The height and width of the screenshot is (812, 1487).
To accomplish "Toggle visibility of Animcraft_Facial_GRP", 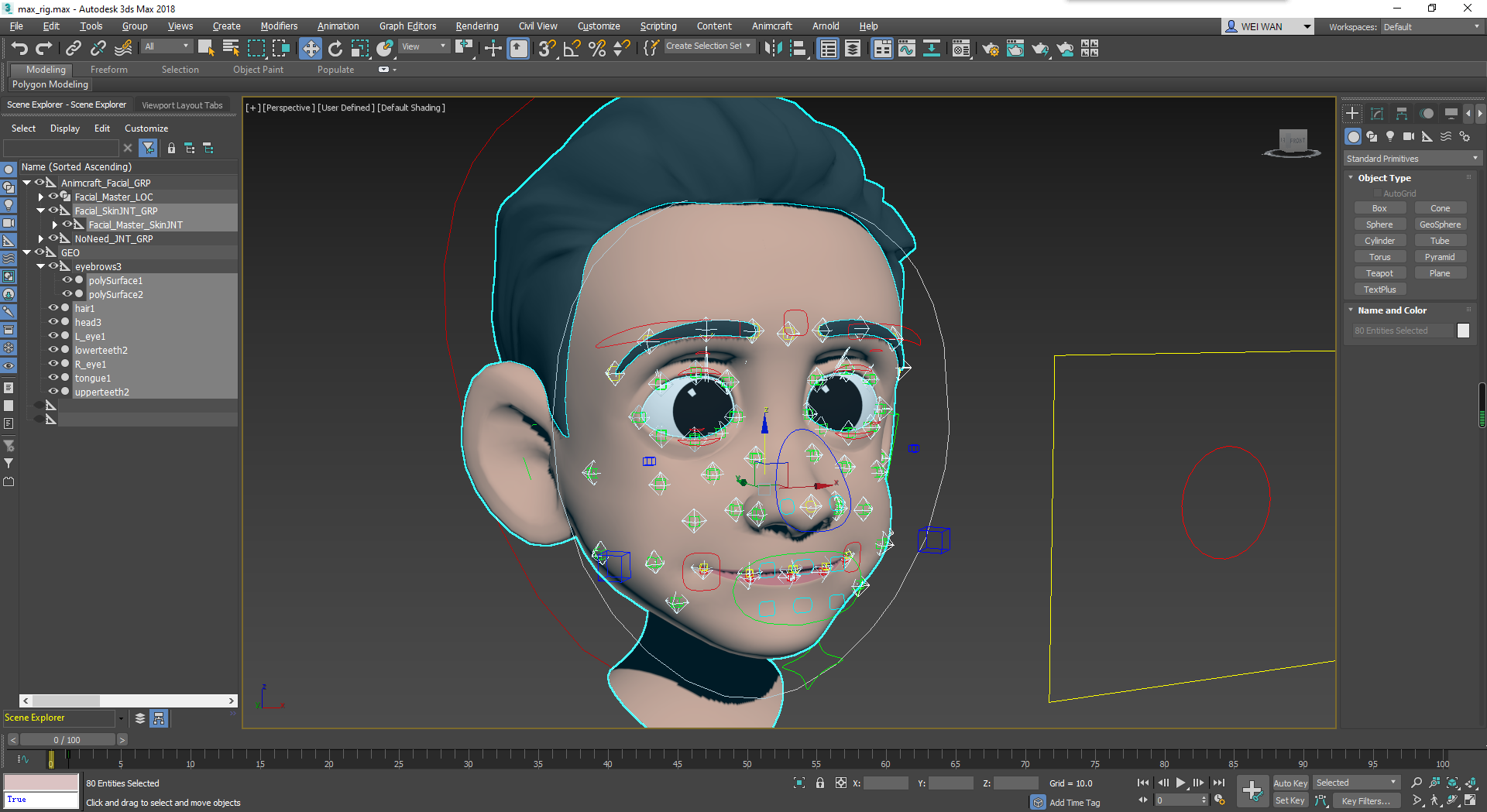I will [x=39, y=183].
